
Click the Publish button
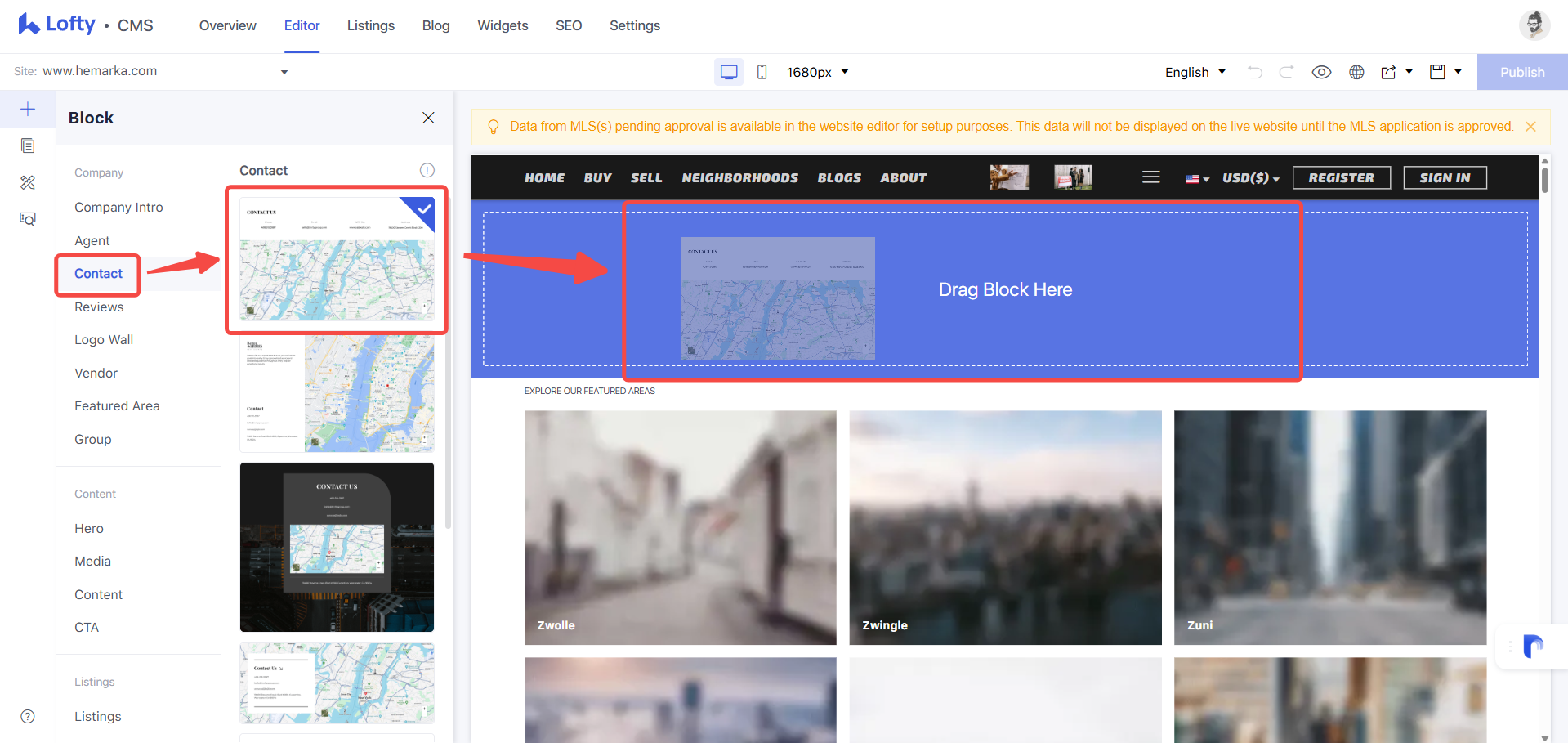1522,72
